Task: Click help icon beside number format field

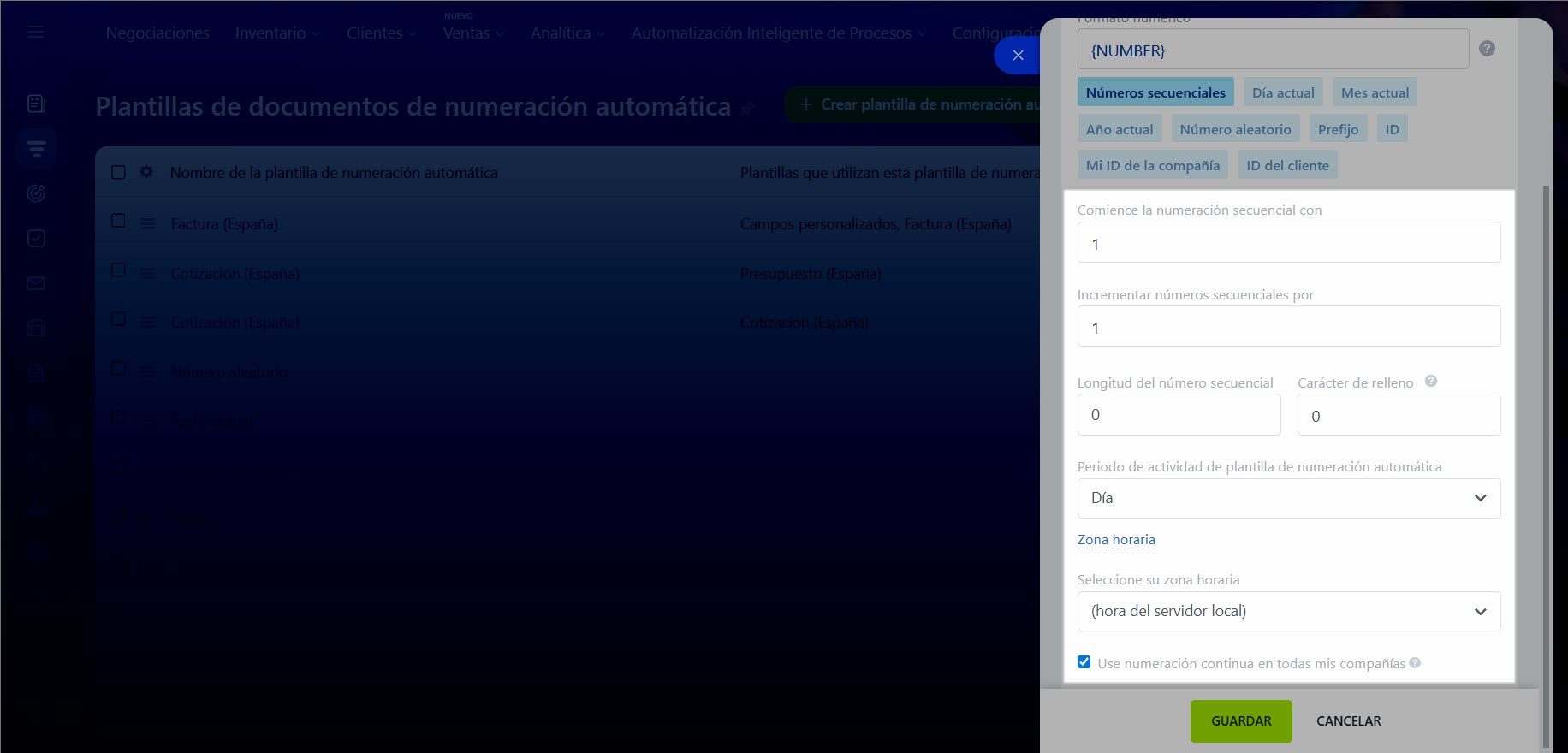Action: [1487, 49]
